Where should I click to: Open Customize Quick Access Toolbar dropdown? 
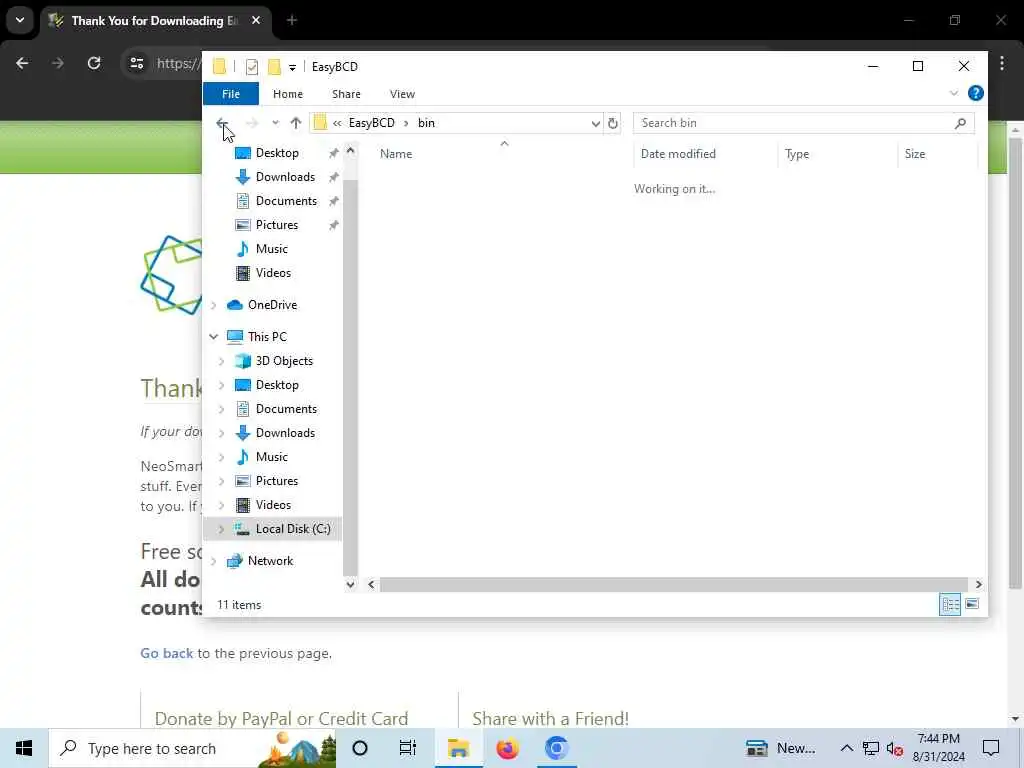coord(292,67)
